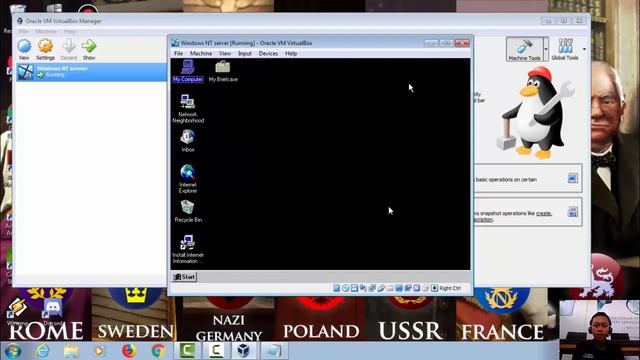Image resolution: width=640 pixels, height=360 pixels.
Task: Click the icon beside basic operations description
Action: point(572,178)
